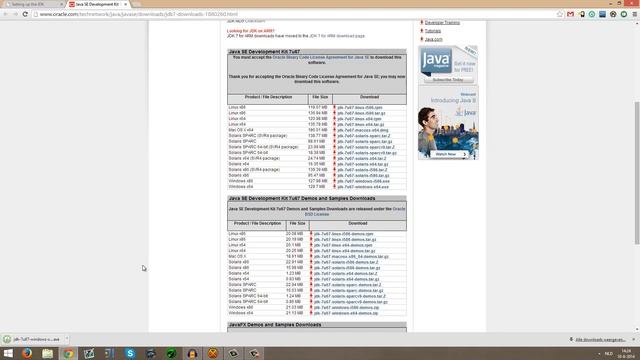Download jdk-7u67-solaris-i586-demos.tar.Z
This screenshot has height=360, width=640.
(x=346, y=262)
